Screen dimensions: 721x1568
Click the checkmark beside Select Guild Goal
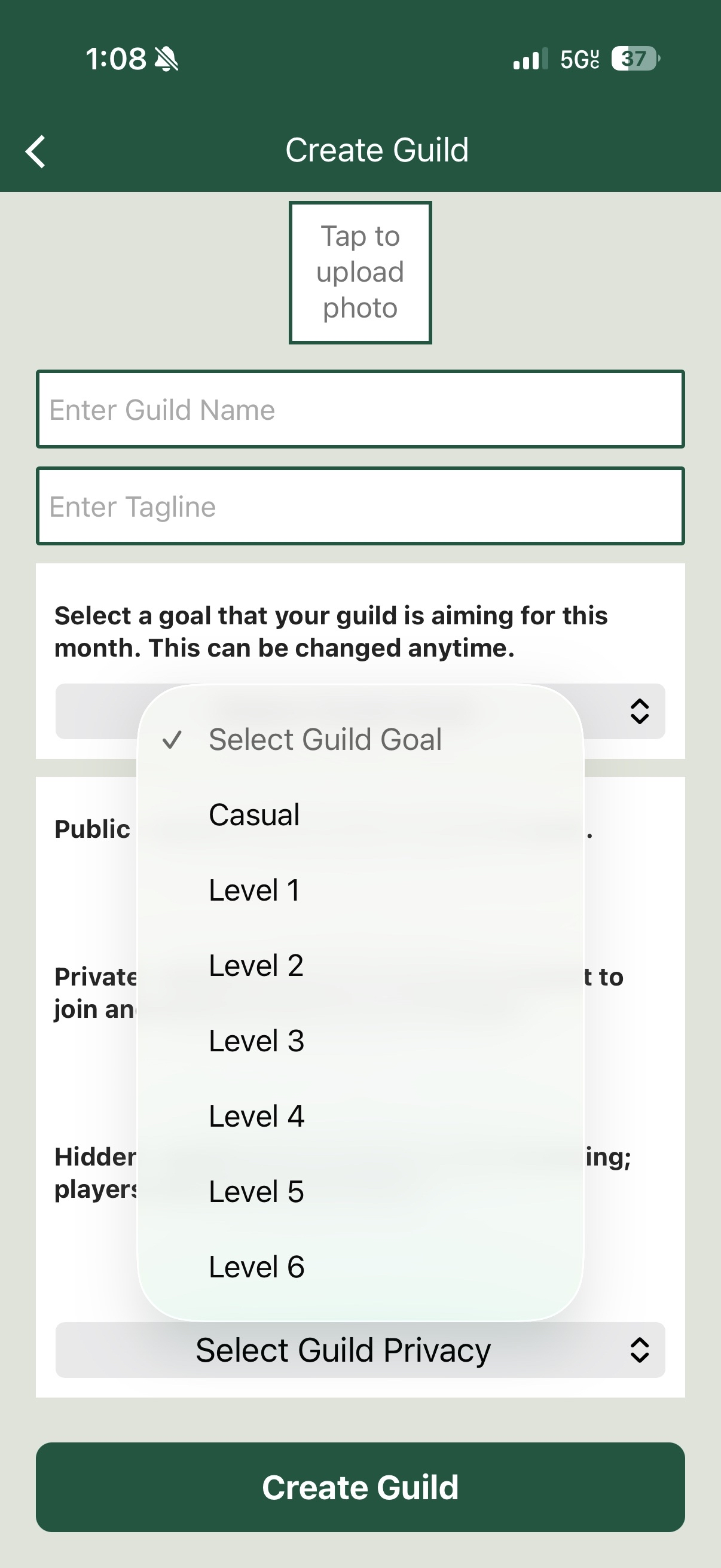pos(172,740)
